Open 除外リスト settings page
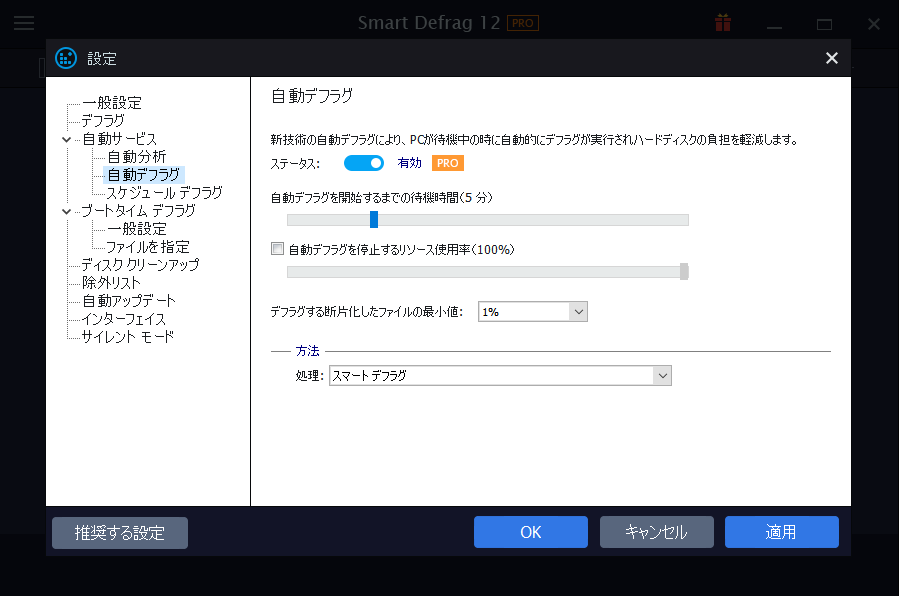The width and height of the screenshot is (899, 596). click(x=111, y=283)
